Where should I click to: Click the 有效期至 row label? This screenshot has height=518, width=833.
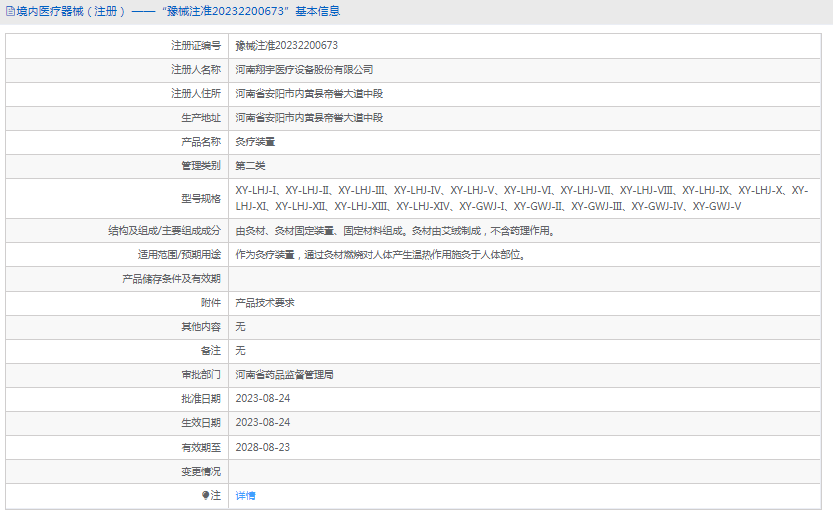point(201,447)
